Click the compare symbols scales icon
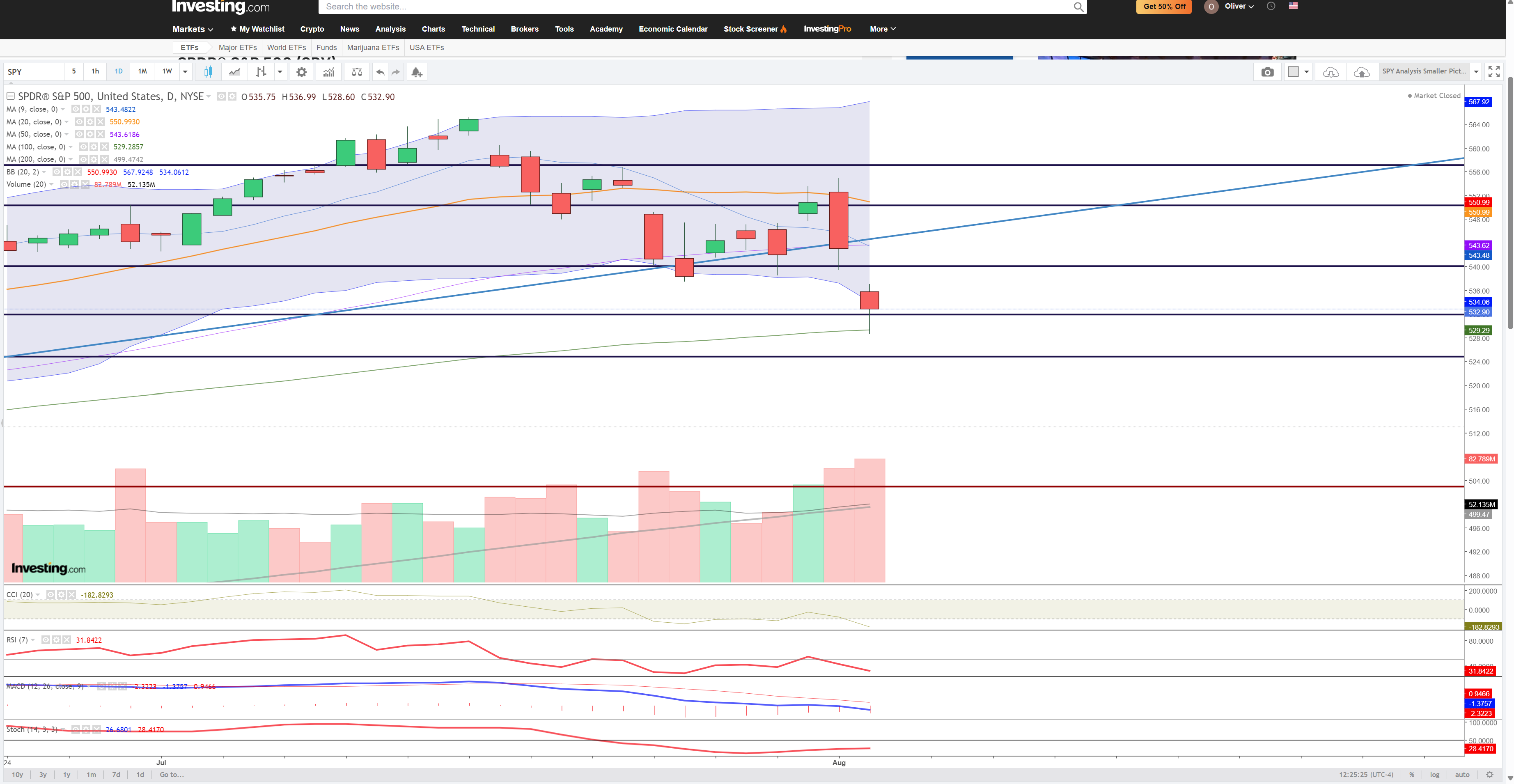 click(x=357, y=72)
